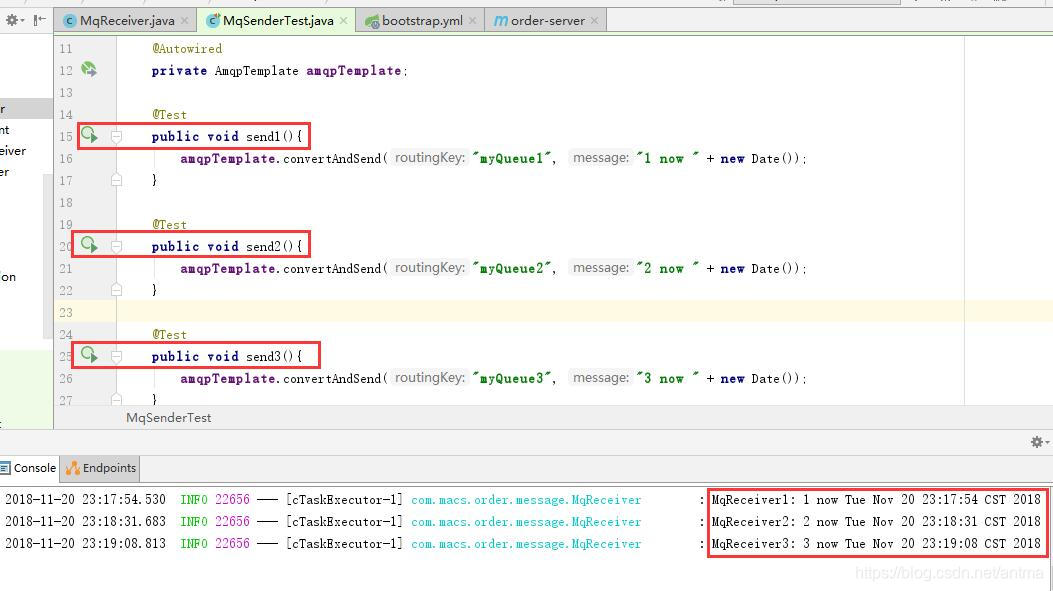This screenshot has height=591, width=1053.
Task: Close the order-server tab
Action: coord(595,21)
